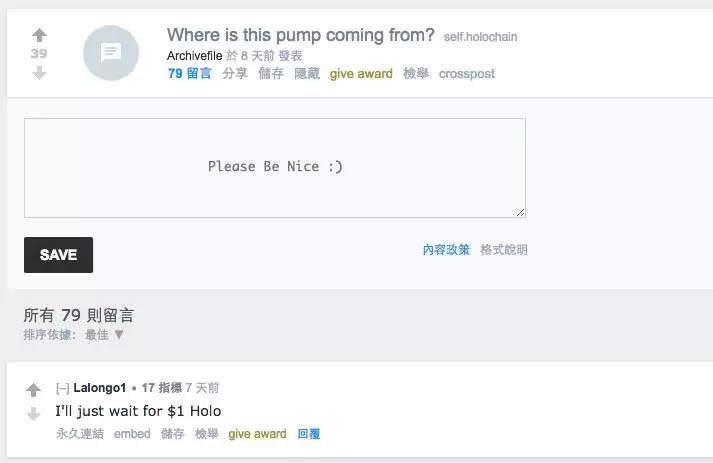
Task: Open the formatting help link
Action: 504,250
